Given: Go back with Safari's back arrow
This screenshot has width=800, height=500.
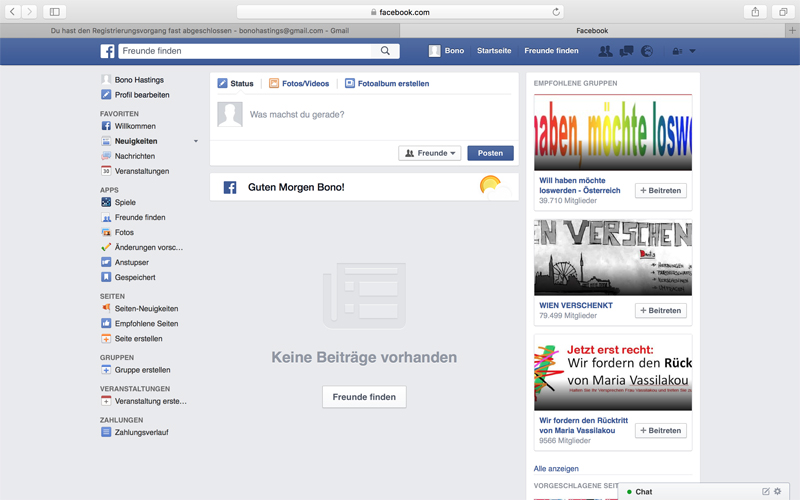Looking at the screenshot, I should (12, 12).
